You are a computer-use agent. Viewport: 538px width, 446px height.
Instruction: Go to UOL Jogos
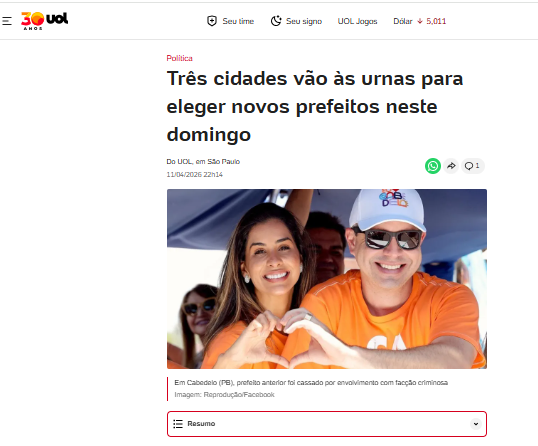pos(357,21)
